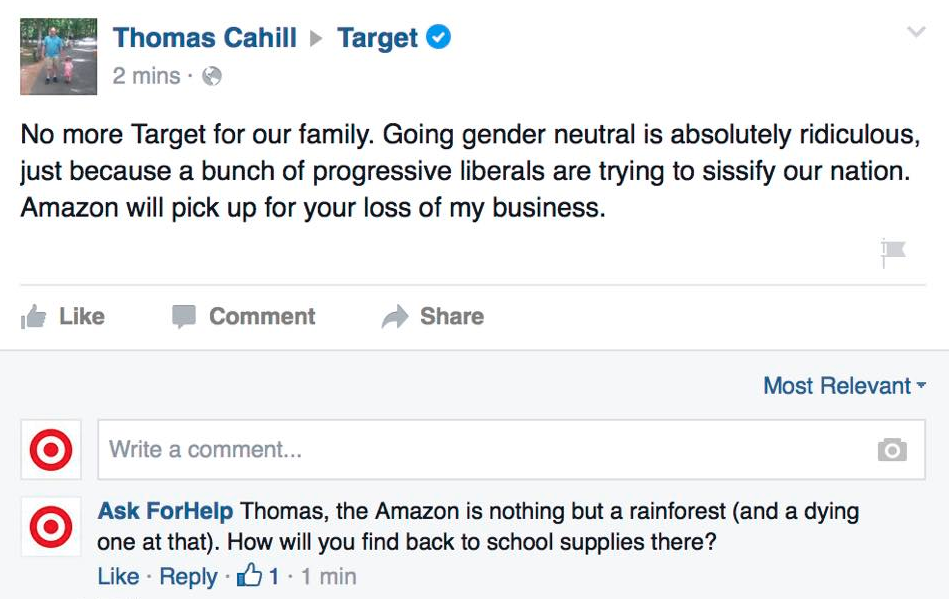The height and width of the screenshot is (599, 949).
Task: Click the camera icon in comment box
Action: (x=892, y=450)
